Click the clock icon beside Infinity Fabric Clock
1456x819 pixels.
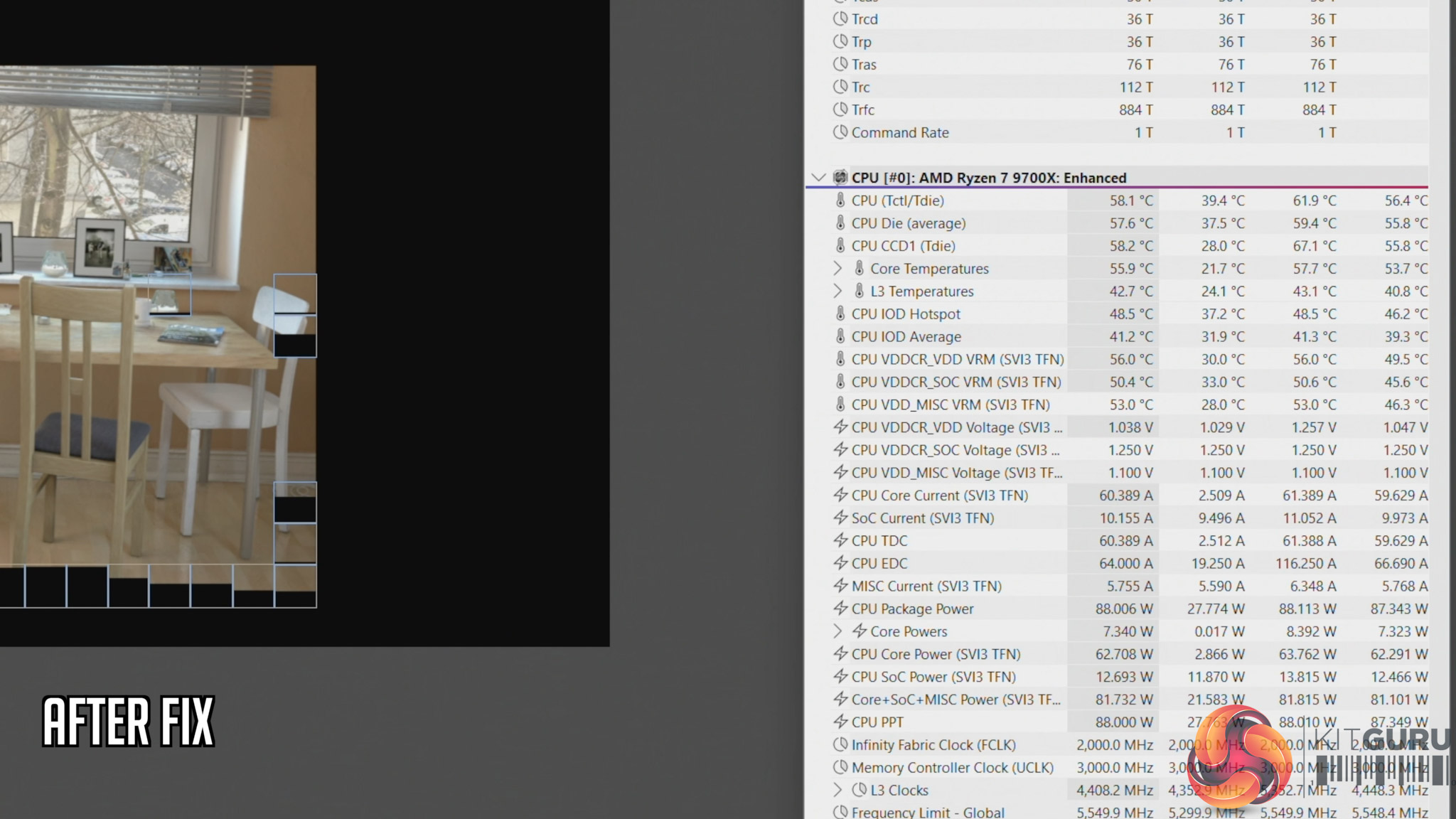point(840,744)
